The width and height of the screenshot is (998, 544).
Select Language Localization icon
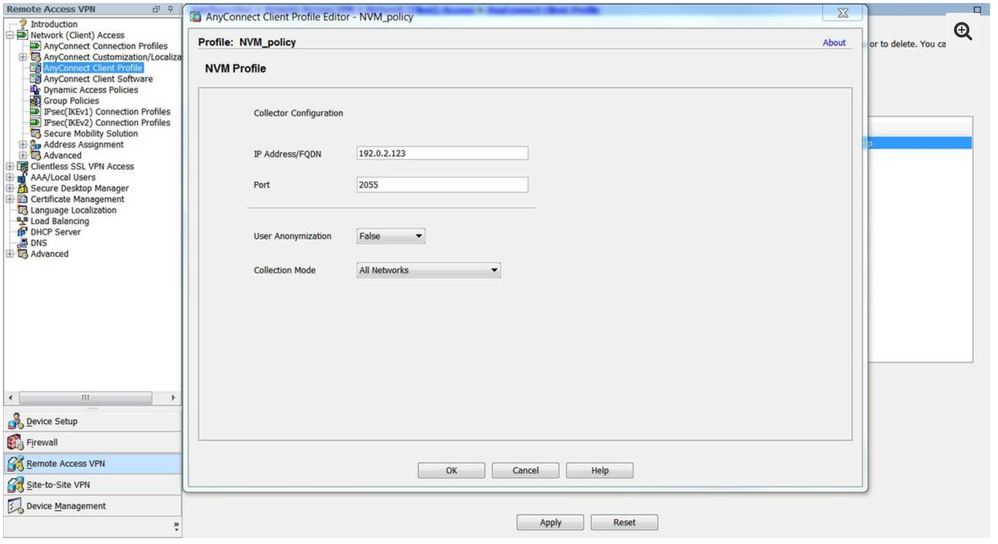[23, 210]
